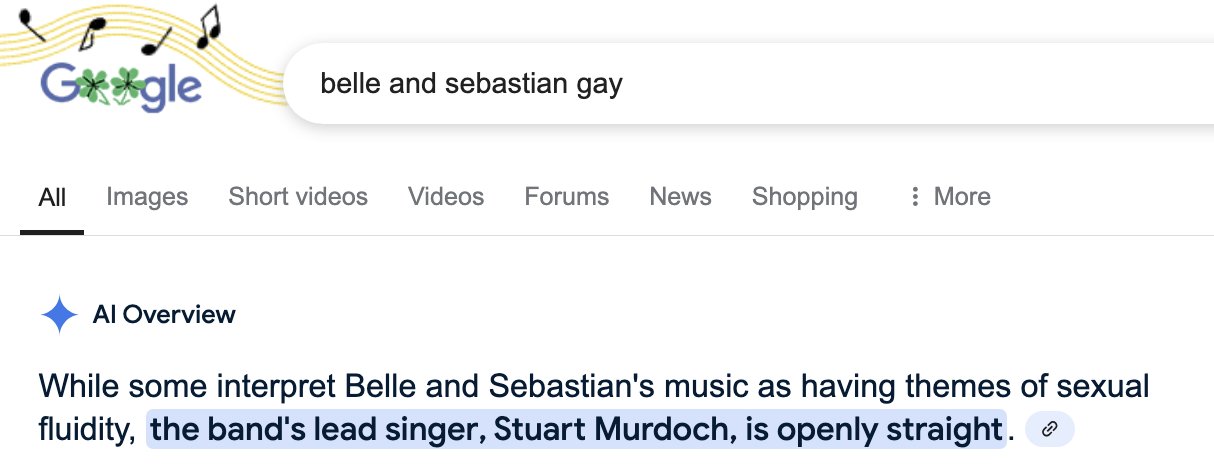Select the All results tab
Viewport: 1214px width, 476px height.
[x=52, y=197]
